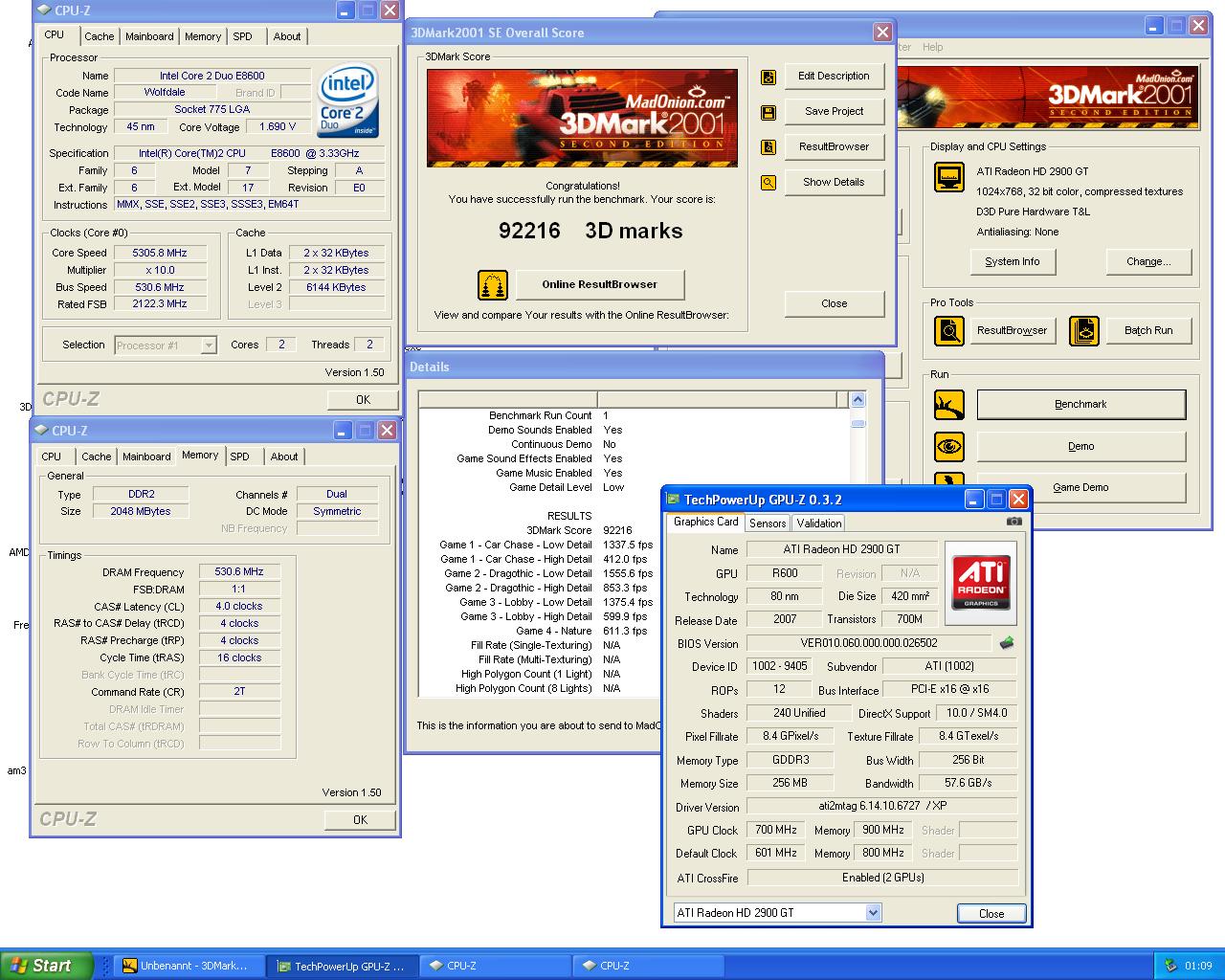Click the Benchmark run icon
The height and width of the screenshot is (980, 1225).
click(949, 405)
